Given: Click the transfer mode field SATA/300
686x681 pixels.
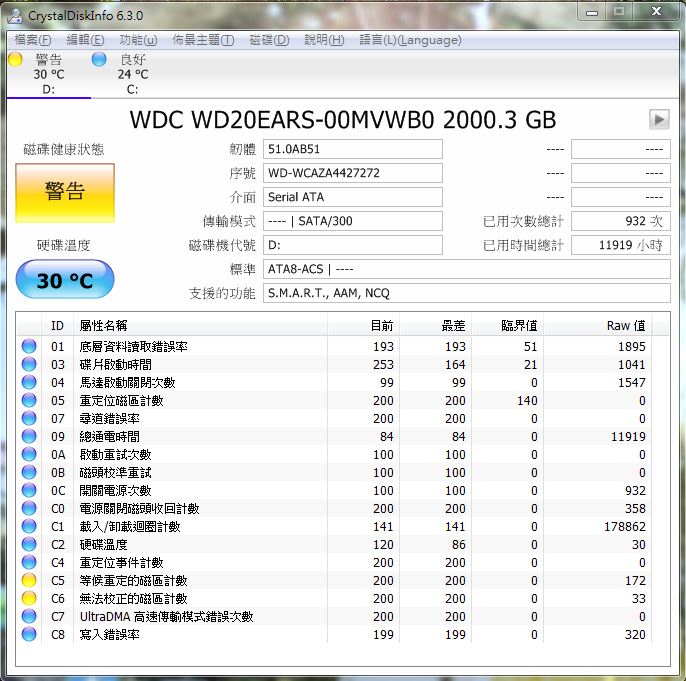Looking at the screenshot, I should pyautogui.click(x=353, y=221).
